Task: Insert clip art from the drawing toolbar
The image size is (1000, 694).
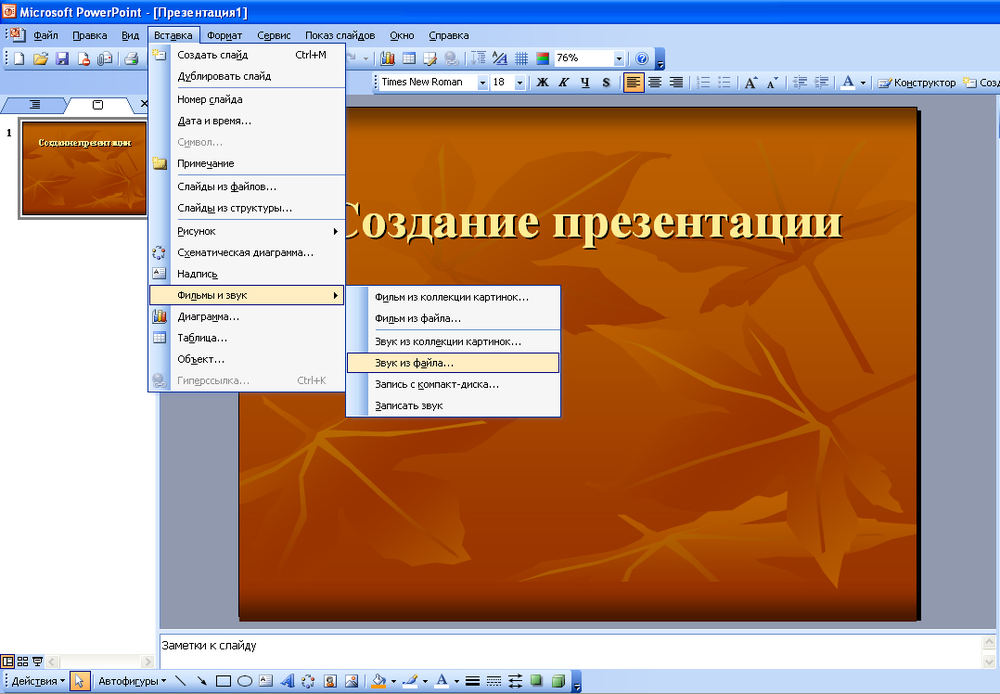Action: point(330,681)
